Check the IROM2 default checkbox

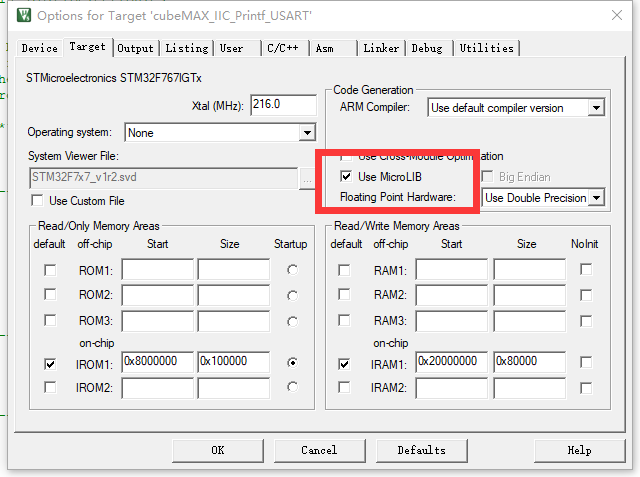(50, 387)
